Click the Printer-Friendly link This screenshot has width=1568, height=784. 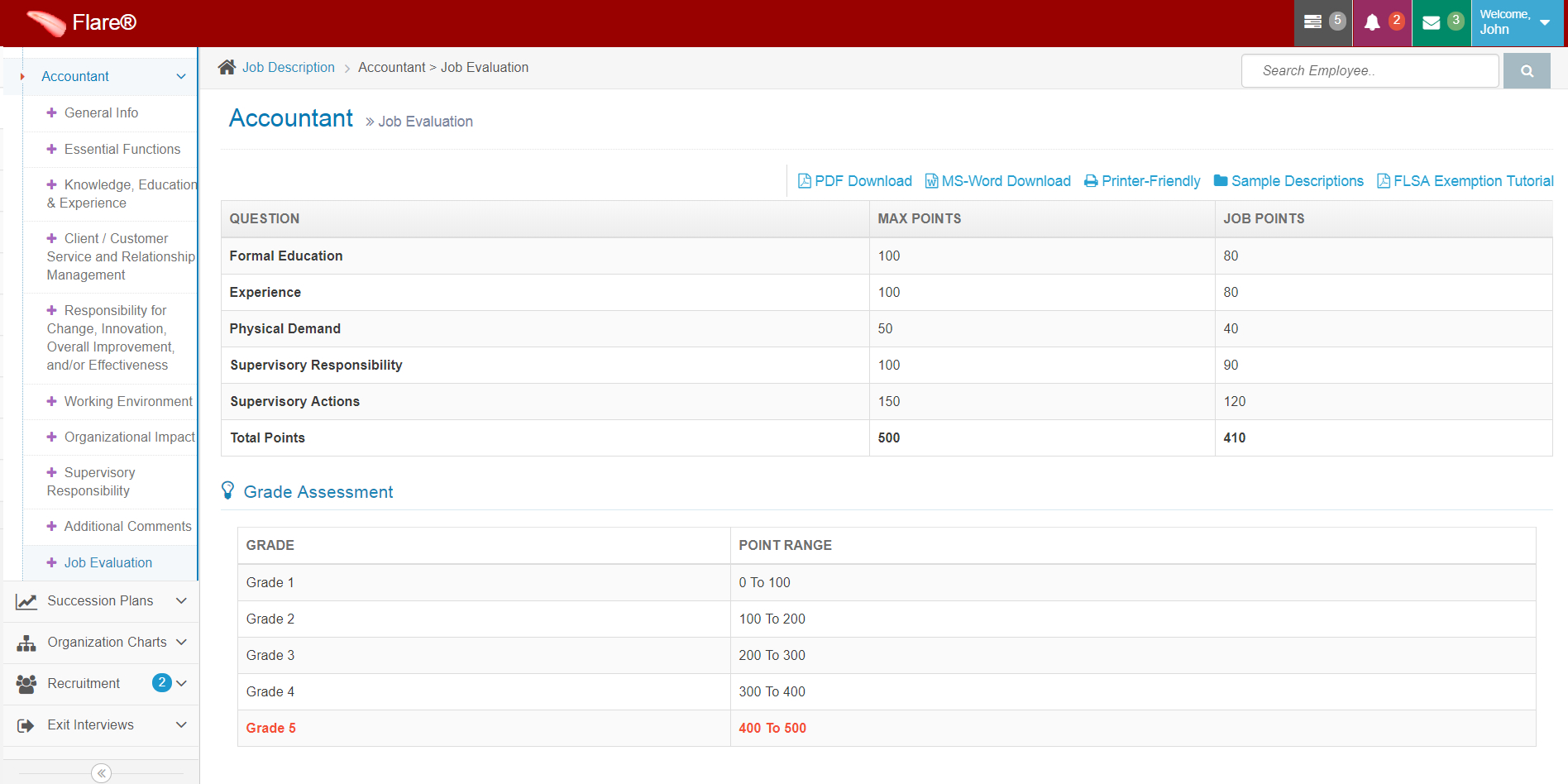coord(1151,181)
